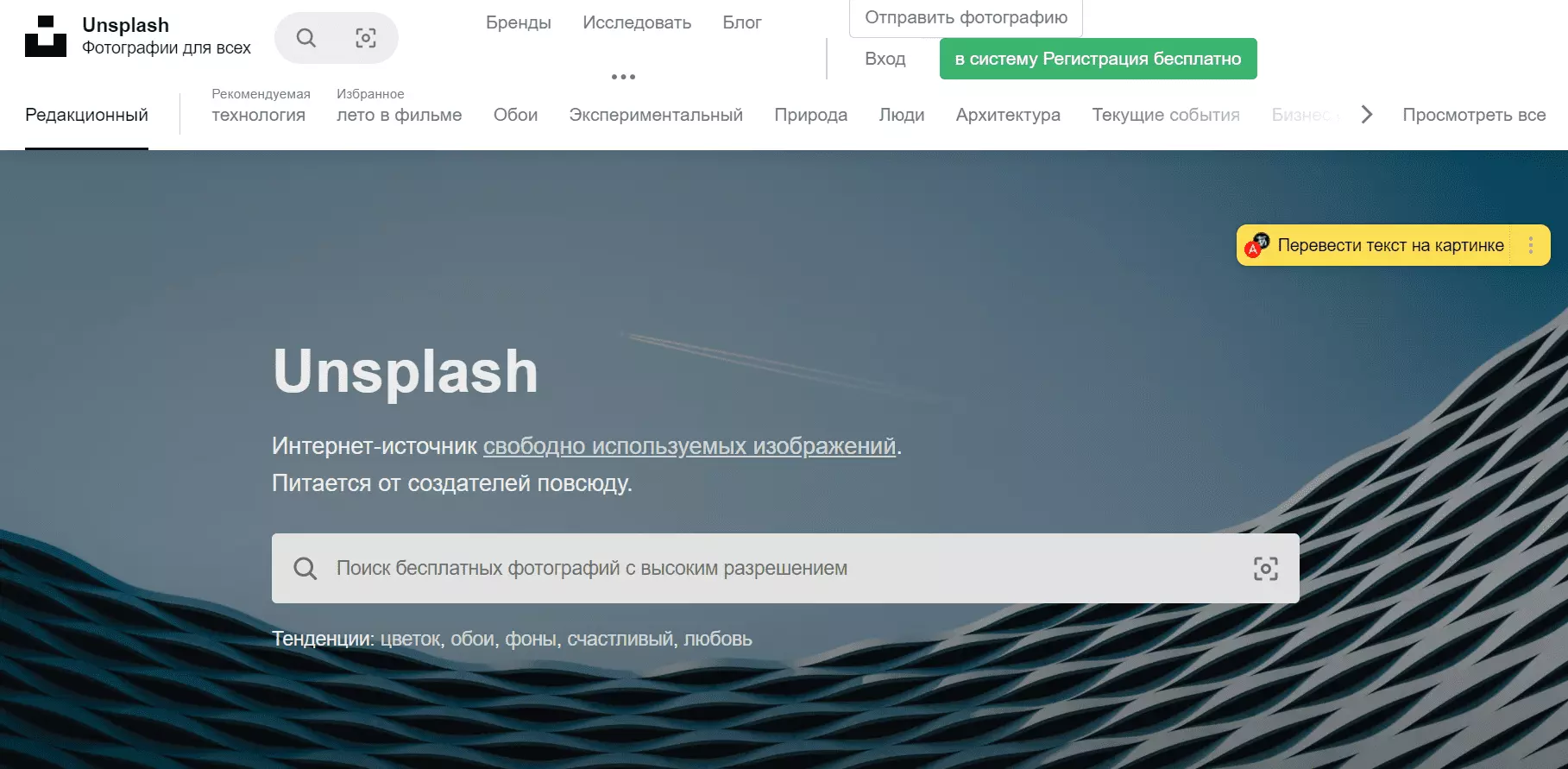
Task: Focus the hero photo search input field
Action: pyautogui.click(x=777, y=569)
